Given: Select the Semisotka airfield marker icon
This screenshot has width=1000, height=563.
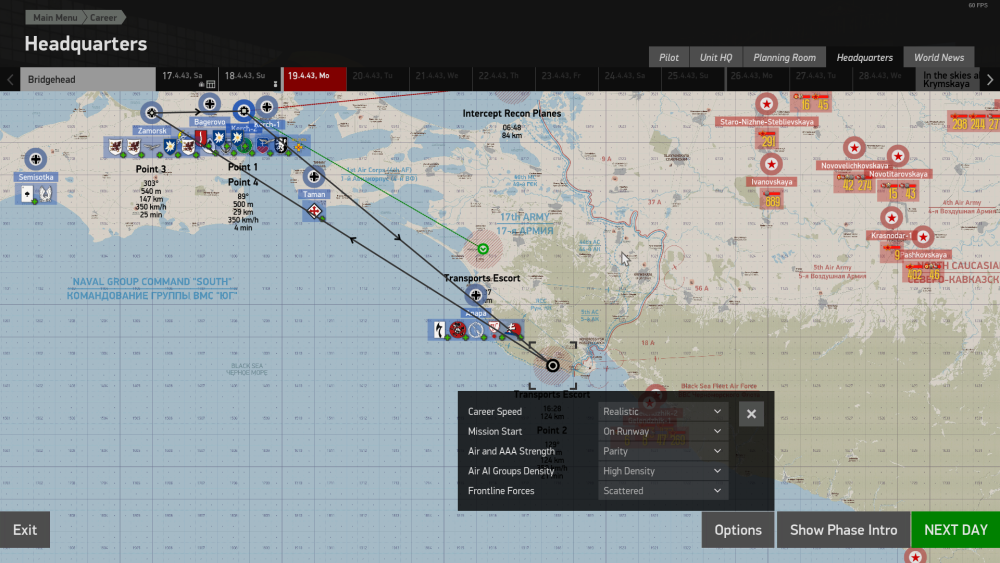Looking at the screenshot, I should (36, 158).
